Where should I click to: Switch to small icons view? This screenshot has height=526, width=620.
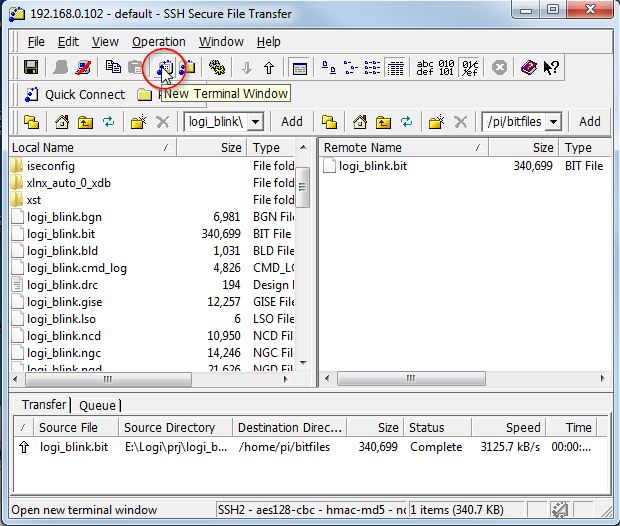351,68
